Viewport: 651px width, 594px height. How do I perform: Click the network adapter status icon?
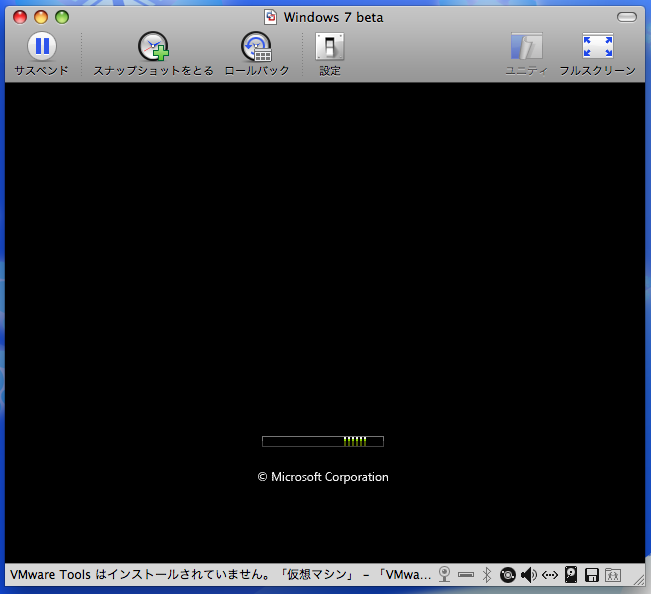pos(550,575)
